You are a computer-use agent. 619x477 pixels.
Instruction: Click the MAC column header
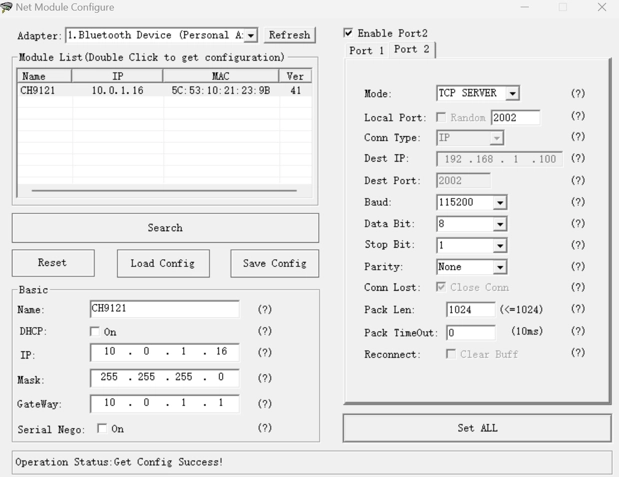221,76
